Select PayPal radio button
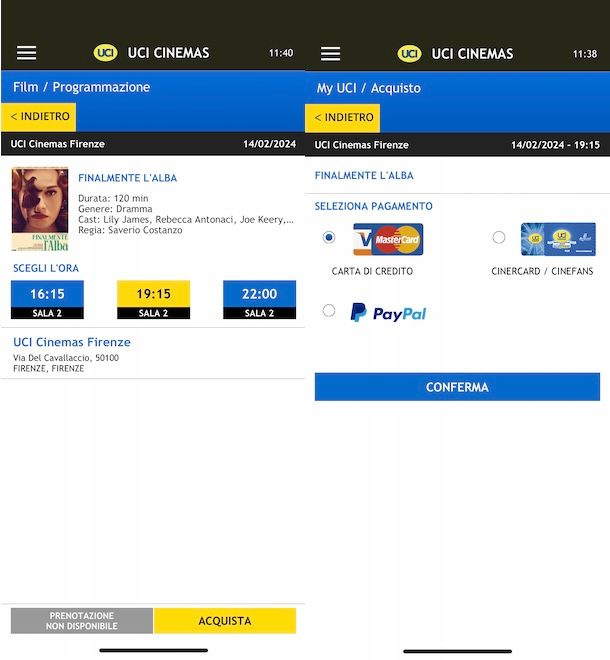Image resolution: width=610 pixels, height=660 pixels. click(x=329, y=311)
